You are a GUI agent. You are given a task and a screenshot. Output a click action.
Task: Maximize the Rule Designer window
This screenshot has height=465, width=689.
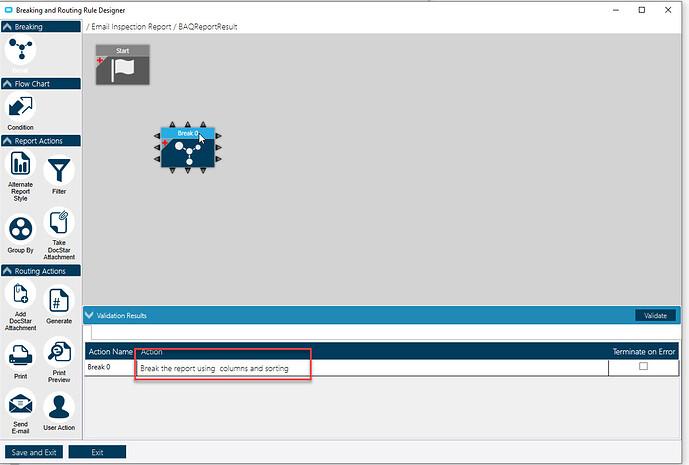click(x=642, y=10)
